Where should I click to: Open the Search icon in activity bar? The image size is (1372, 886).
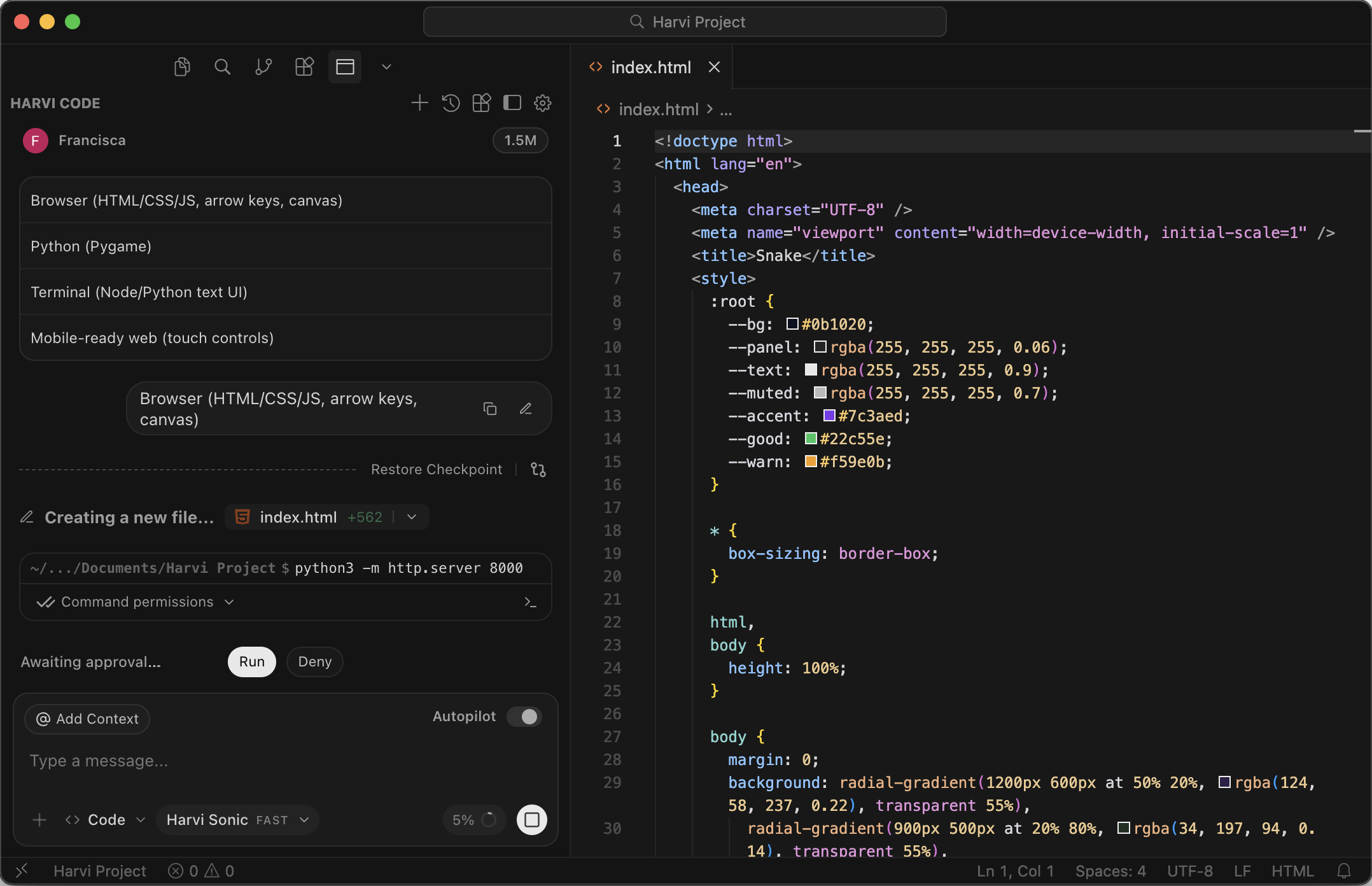point(222,67)
